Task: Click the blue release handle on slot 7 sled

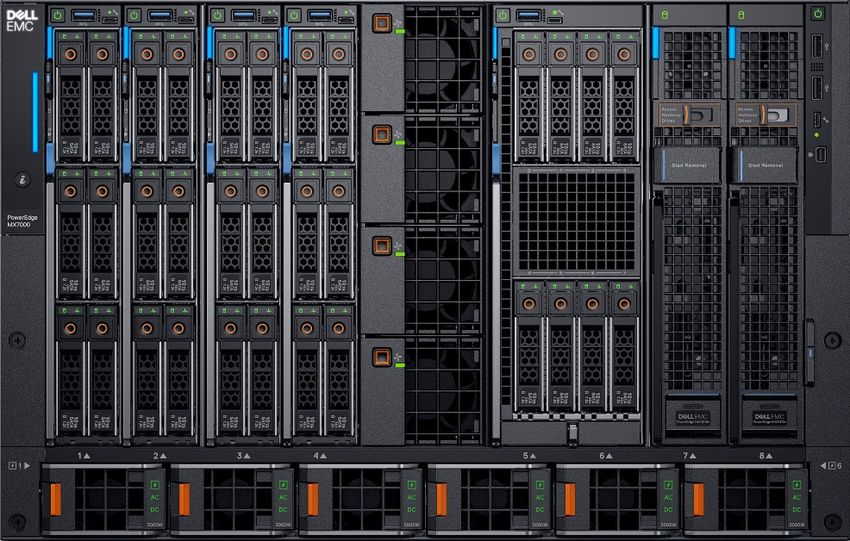Action: (x=655, y=42)
